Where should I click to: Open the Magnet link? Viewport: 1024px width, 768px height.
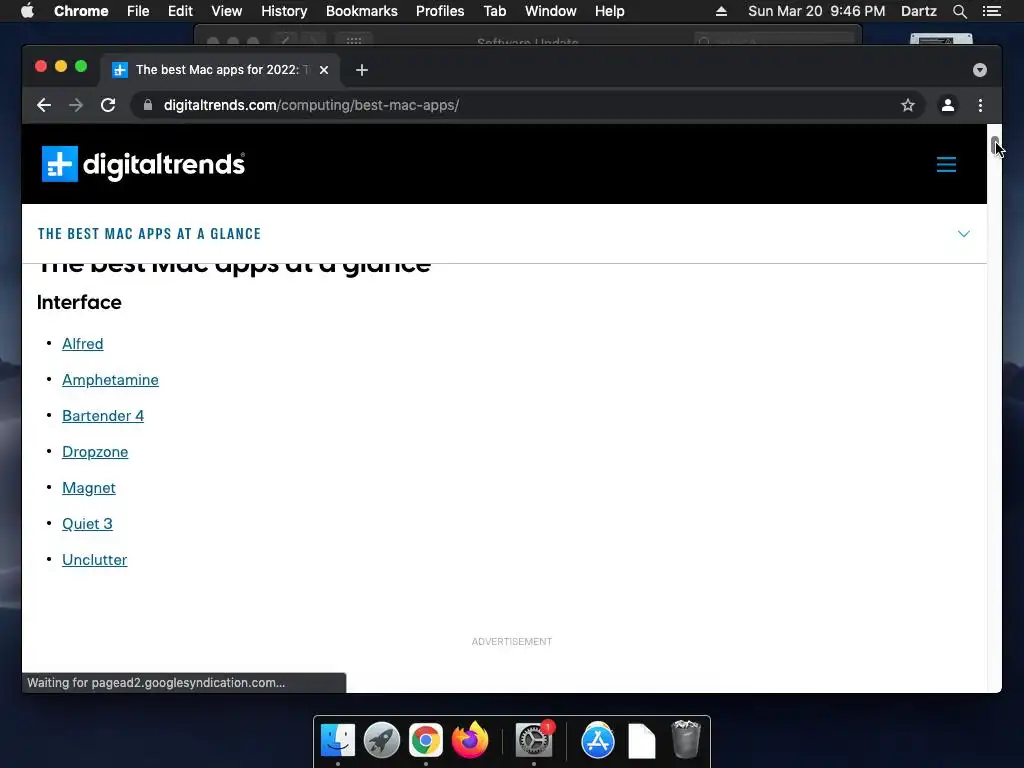pyautogui.click(x=89, y=487)
